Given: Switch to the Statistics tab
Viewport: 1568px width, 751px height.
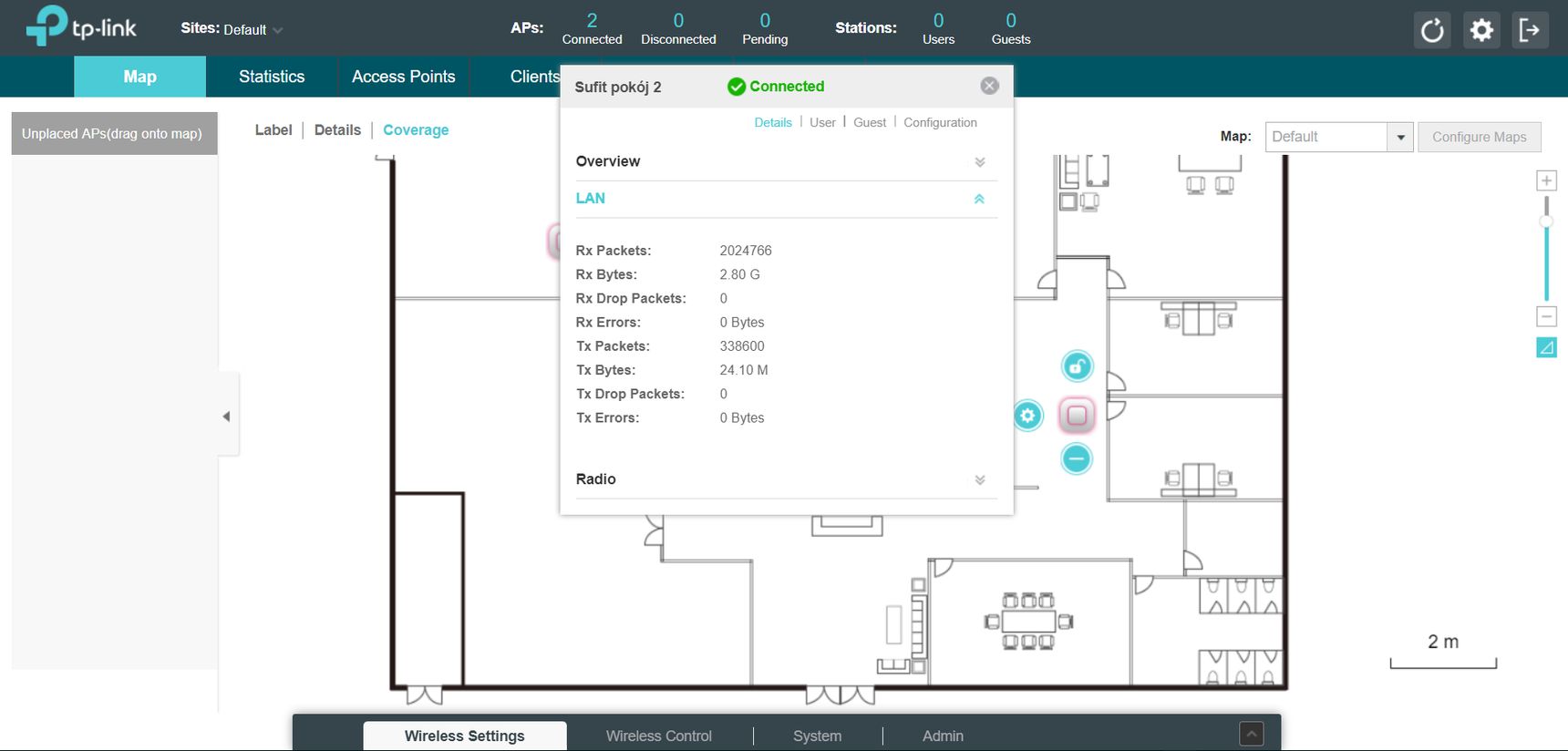Looking at the screenshot, I should [272, 77].
